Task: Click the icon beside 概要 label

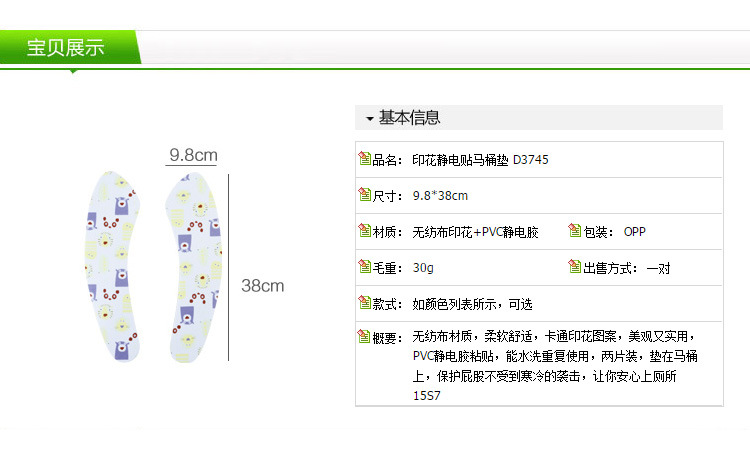Action: [364, 337]
